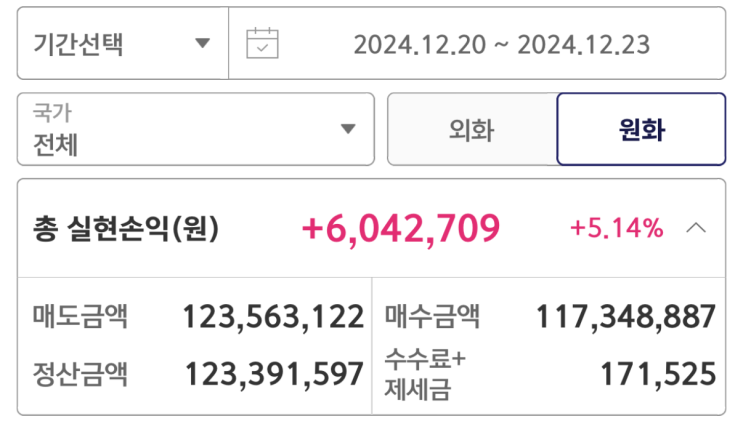This screenshot has height=424, width=743.
Task: Select the 원화 currency toggle
Action: (641, 129)
